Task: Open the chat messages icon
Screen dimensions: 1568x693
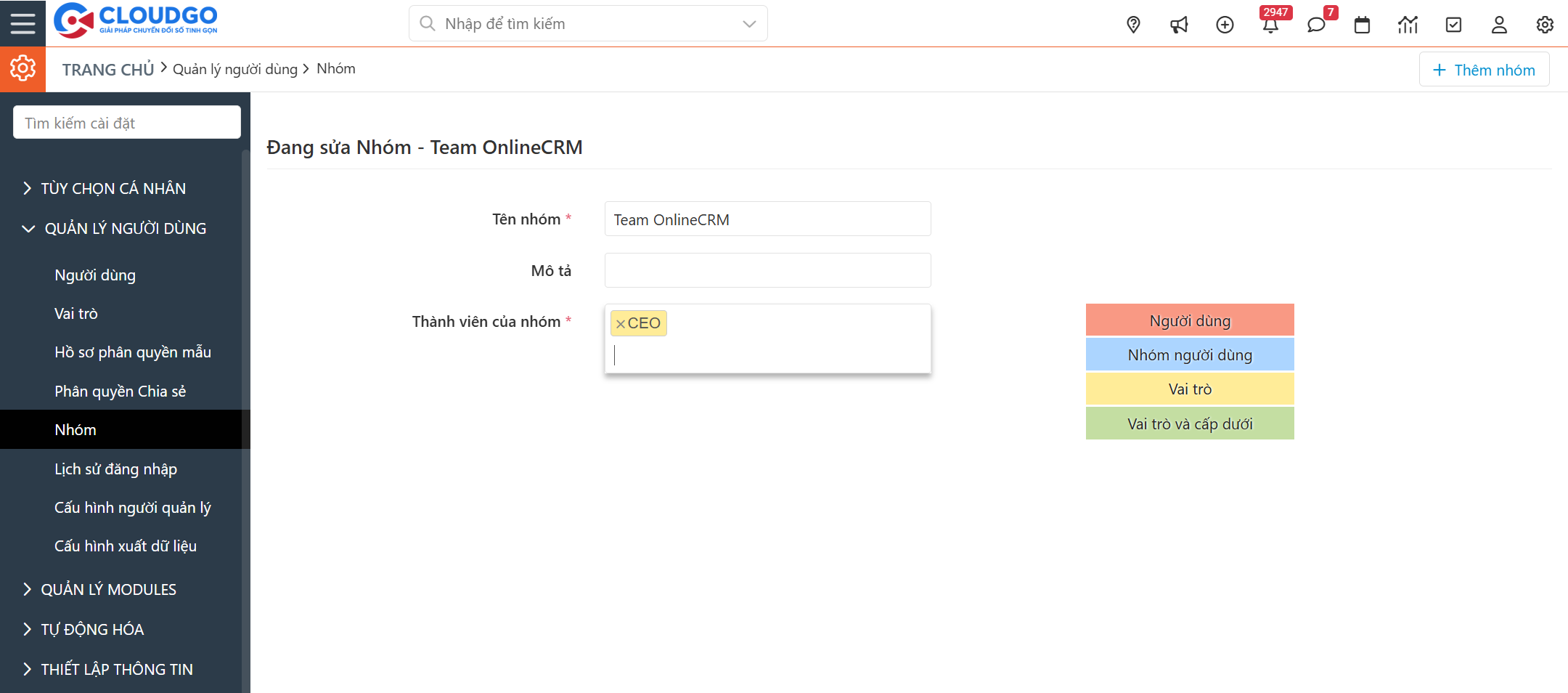Action: tap(1315, 25)
